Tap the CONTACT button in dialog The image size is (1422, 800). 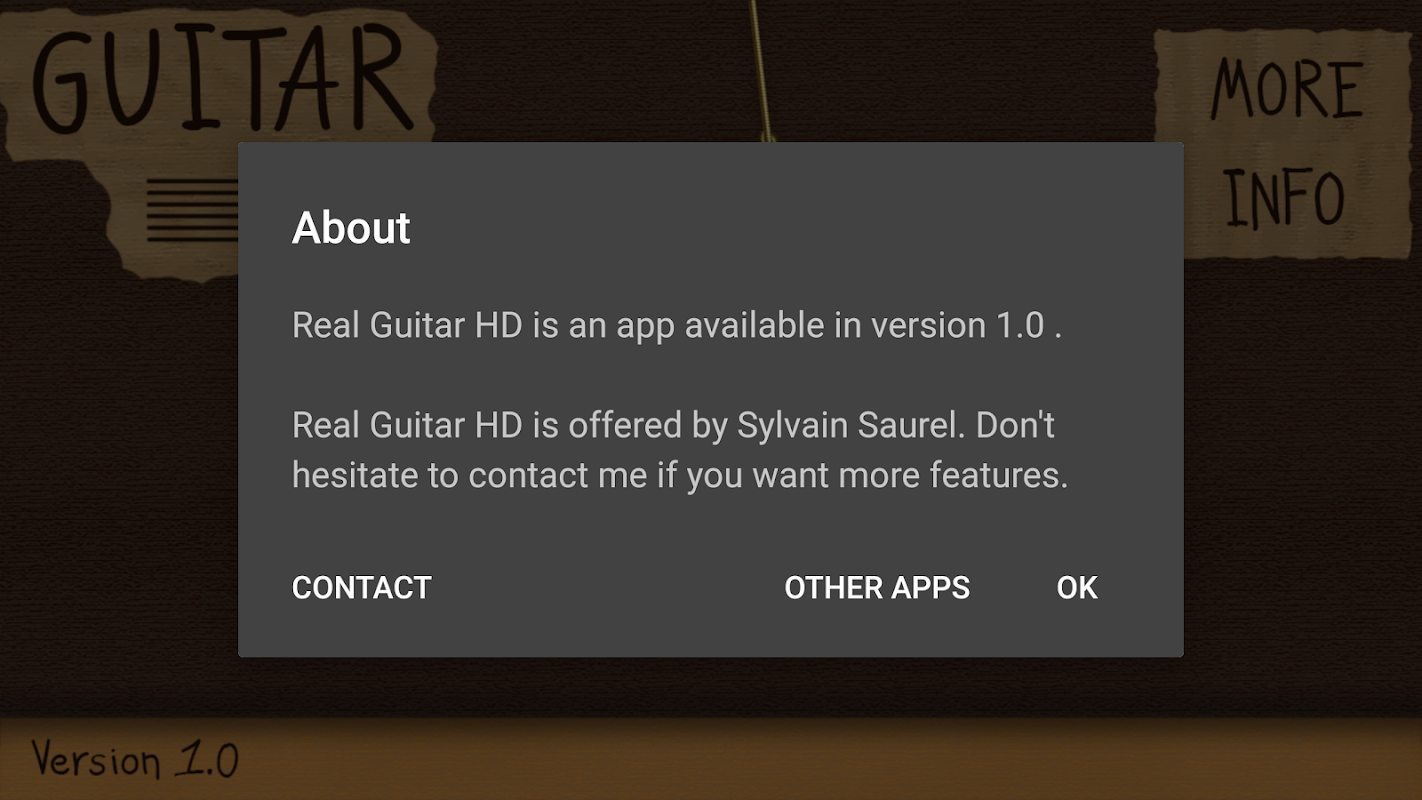click(361, 587)
